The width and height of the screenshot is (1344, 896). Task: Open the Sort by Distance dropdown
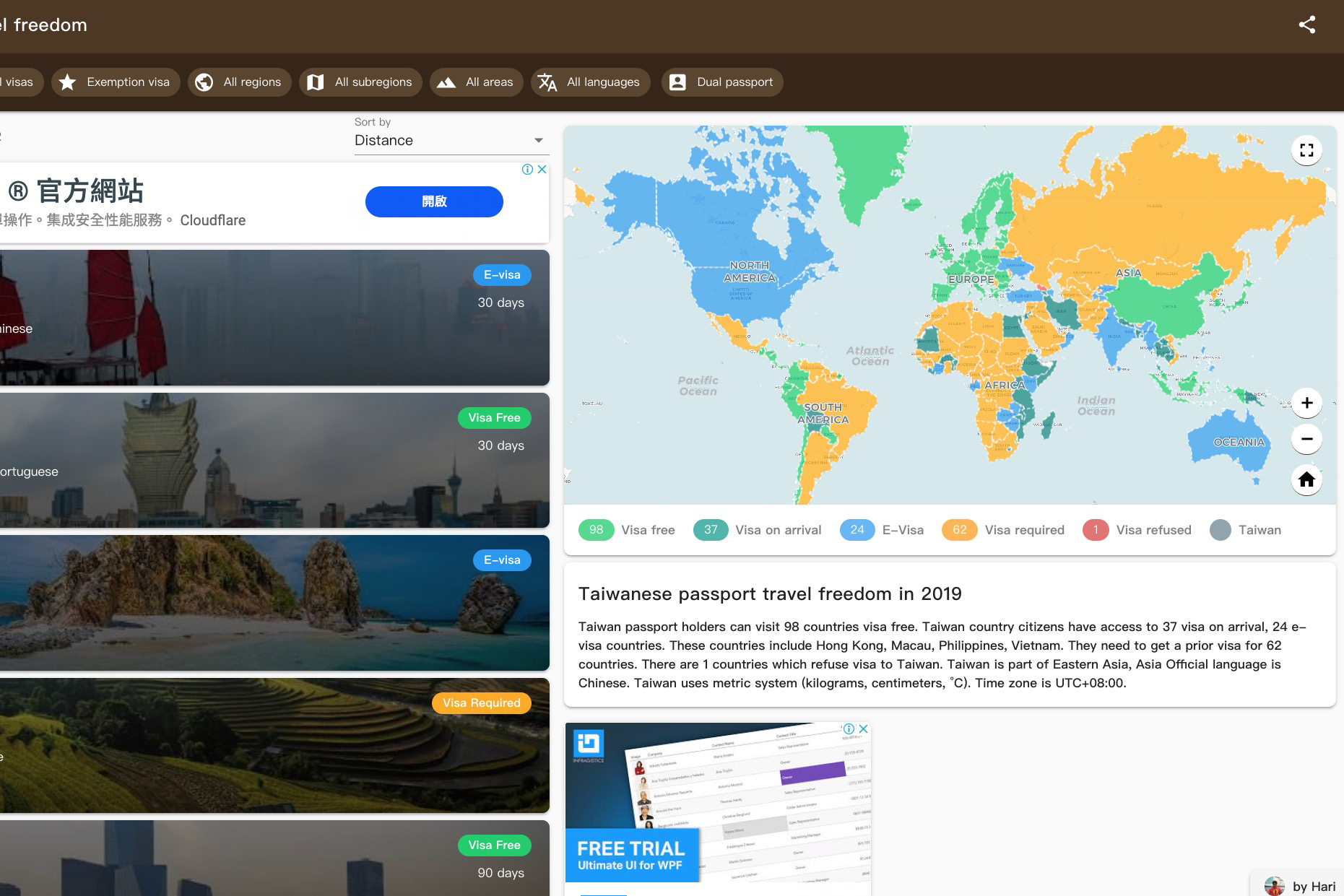click(x=451, y=140)
